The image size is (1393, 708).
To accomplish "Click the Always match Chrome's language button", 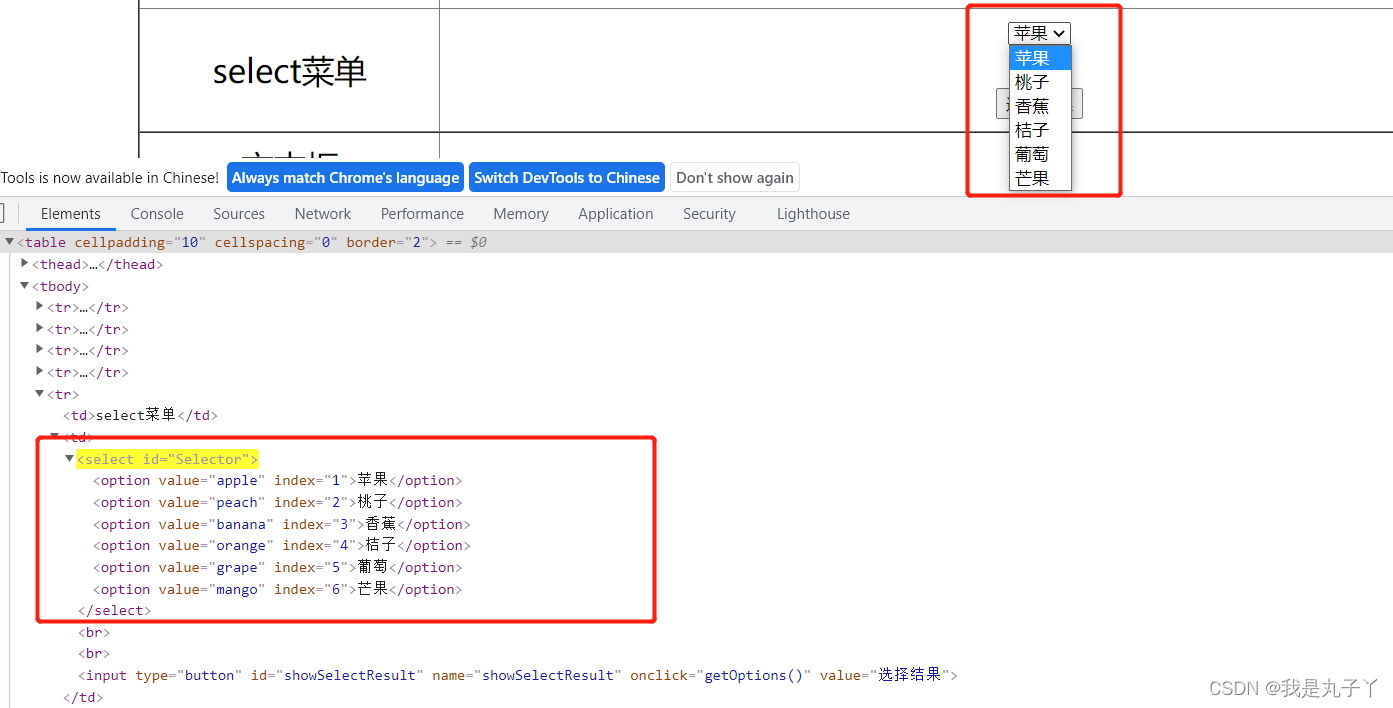I will click(x=344, y=177).
